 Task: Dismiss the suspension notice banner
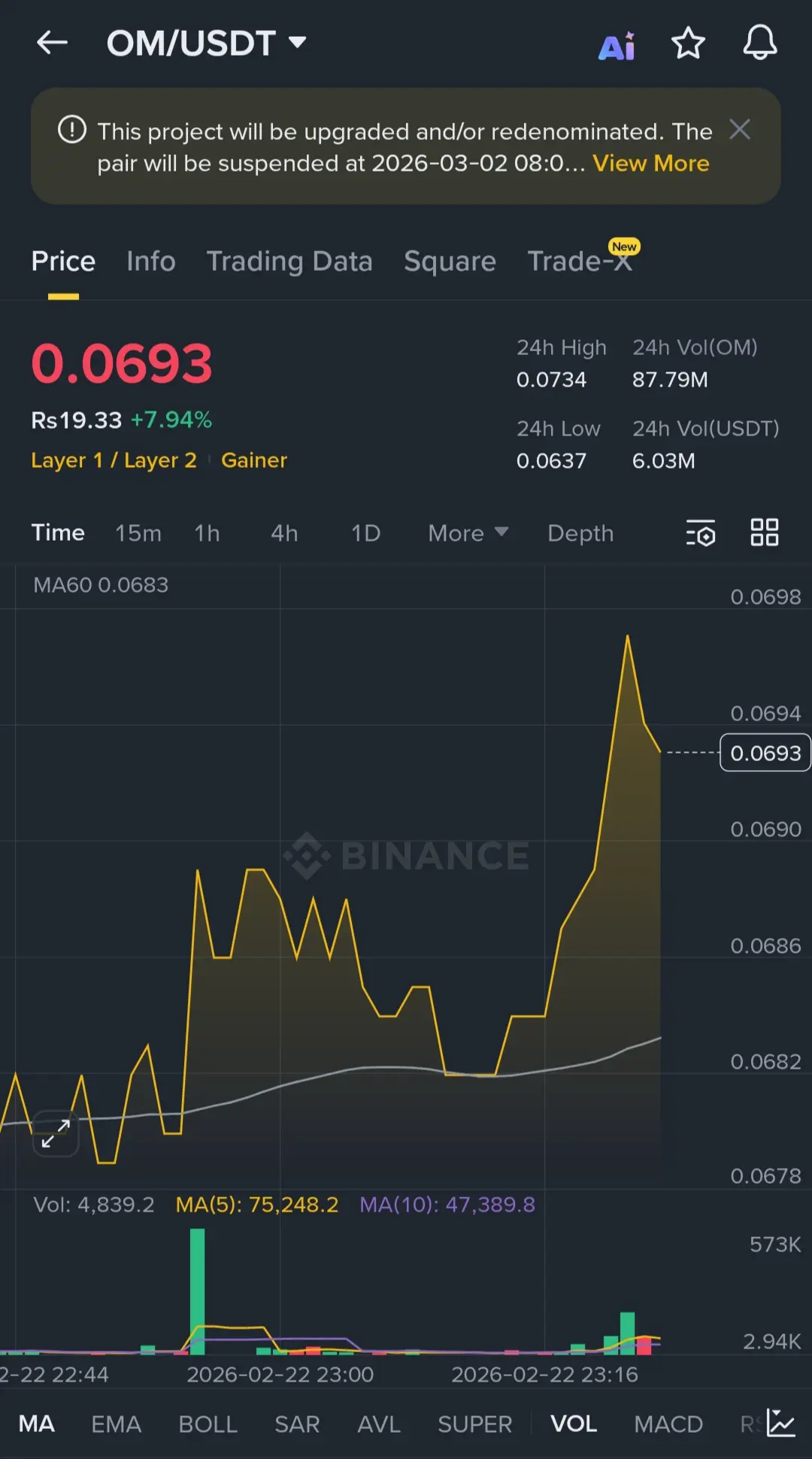tap(740, 129)
